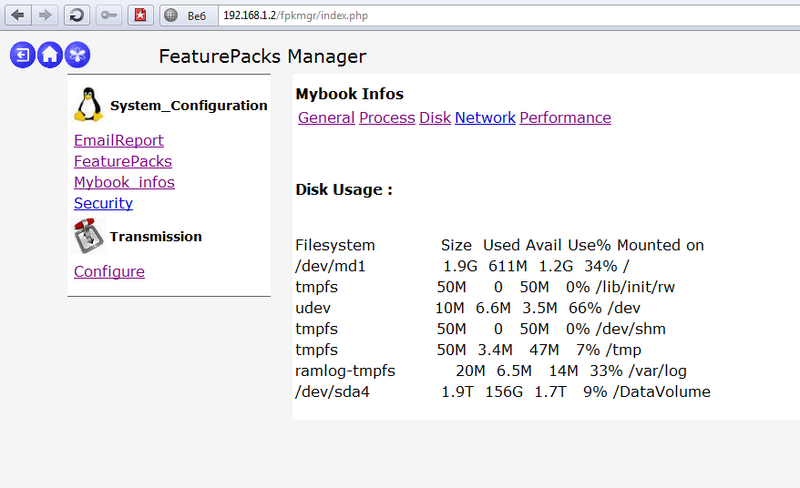The width and height of the screenshot is (800, 488).
Task: Open the Security link
Action: pos(104,203)
